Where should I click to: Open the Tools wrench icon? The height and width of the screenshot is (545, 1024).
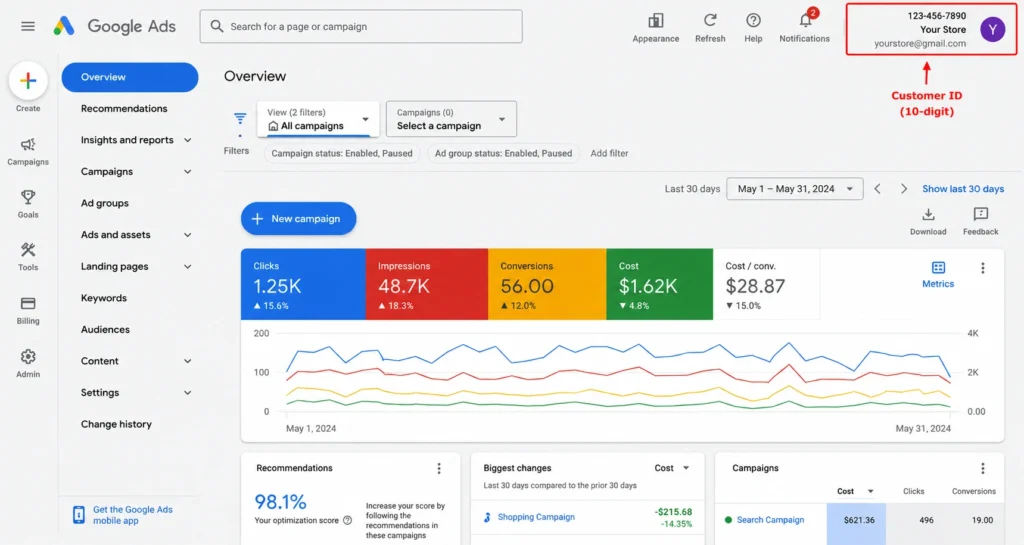click(28, 250)
